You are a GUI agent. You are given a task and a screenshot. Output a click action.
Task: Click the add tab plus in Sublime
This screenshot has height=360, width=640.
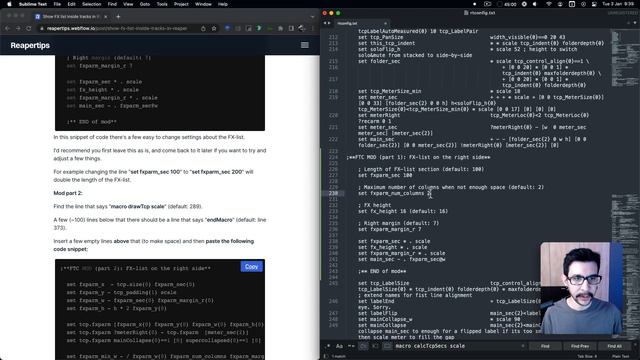tap(629, 23)
